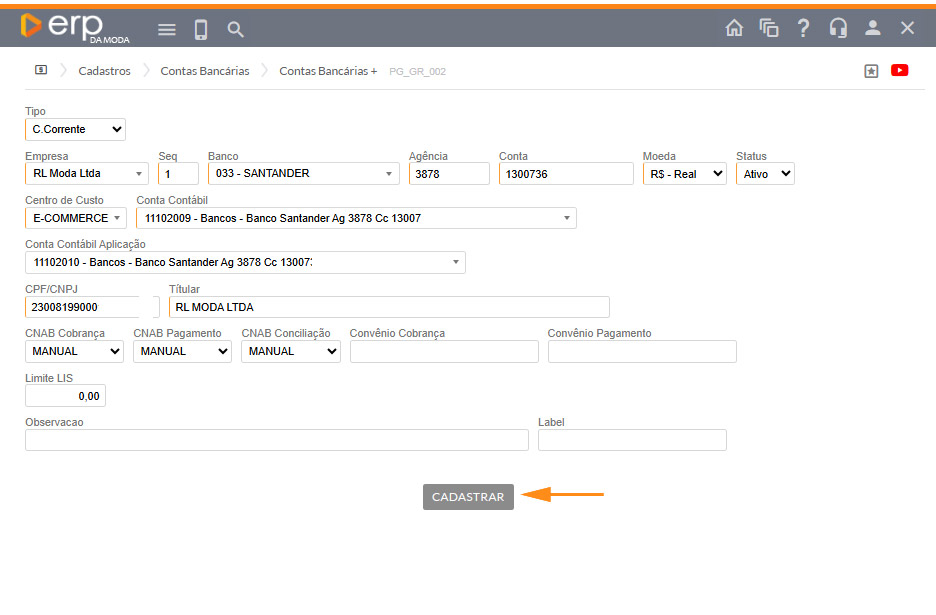The height and width of the screenshot is (615, 936).
Task: Navigate to Cadastros breadcrumb
Action: [x=104, y=71]
